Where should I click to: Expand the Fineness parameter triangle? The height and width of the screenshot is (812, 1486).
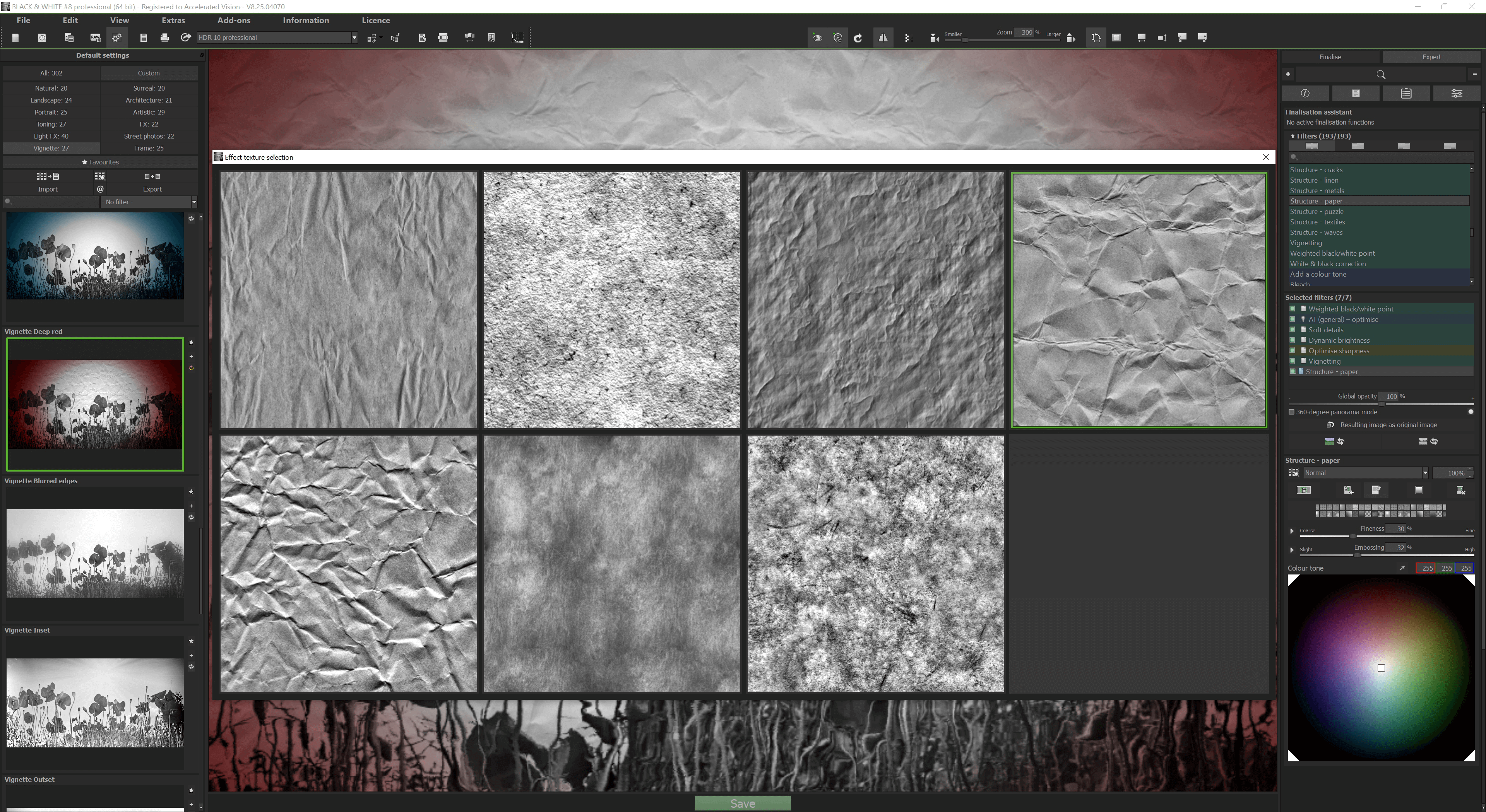[x=1292, y=531]
